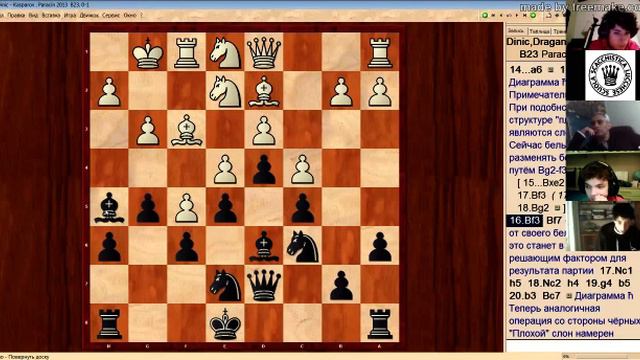Click the 'Dinic,Dragan' game header
This screenshot has height=360, width=640.
tap(536, 42)
